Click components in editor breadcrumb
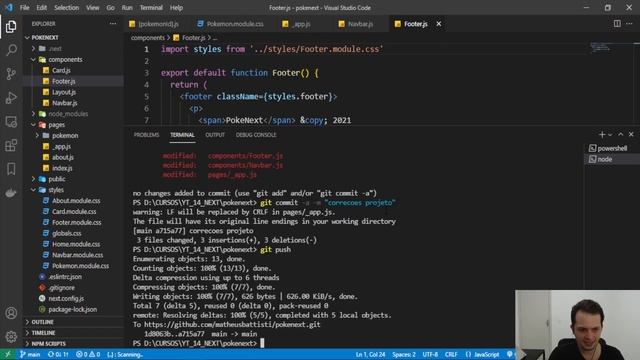The width and height of the screenshot is (640, 360). [148, 38]
